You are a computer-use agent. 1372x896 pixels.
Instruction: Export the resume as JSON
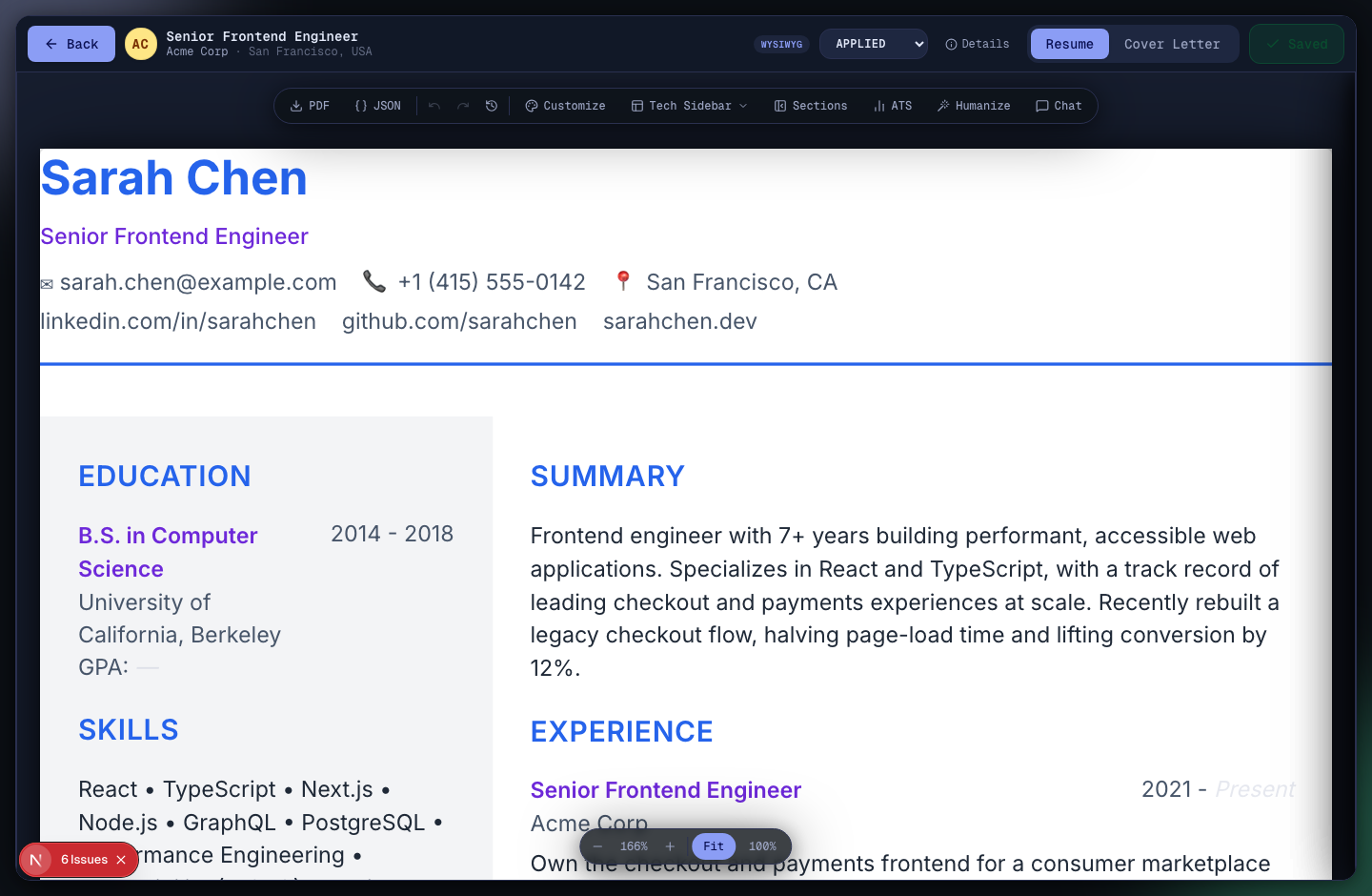[x=377, y=106]
